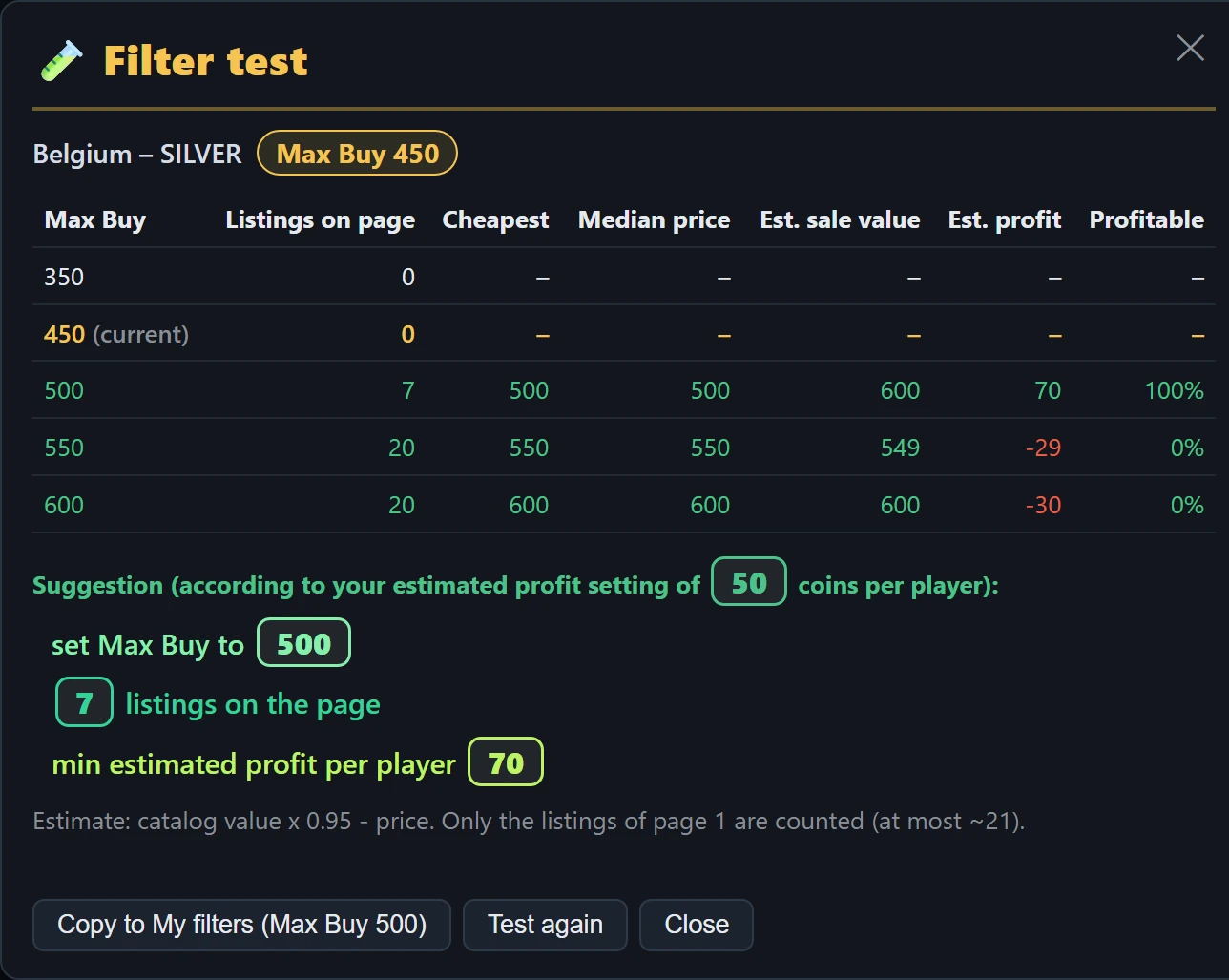
Task: Click the 100% profitable cell
Action: 1174,390
